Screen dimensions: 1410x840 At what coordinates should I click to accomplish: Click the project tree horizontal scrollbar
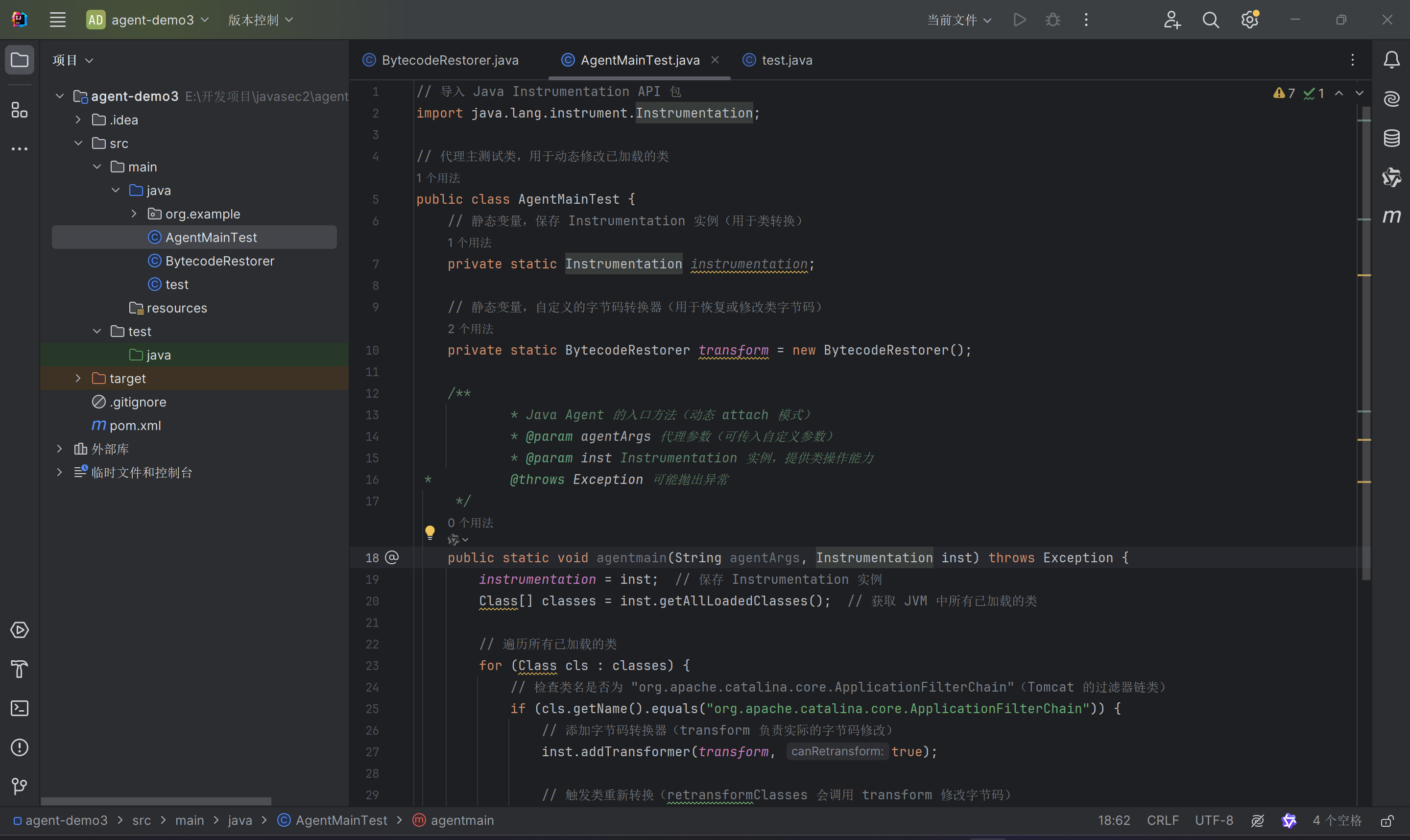(x=156, y=801)
